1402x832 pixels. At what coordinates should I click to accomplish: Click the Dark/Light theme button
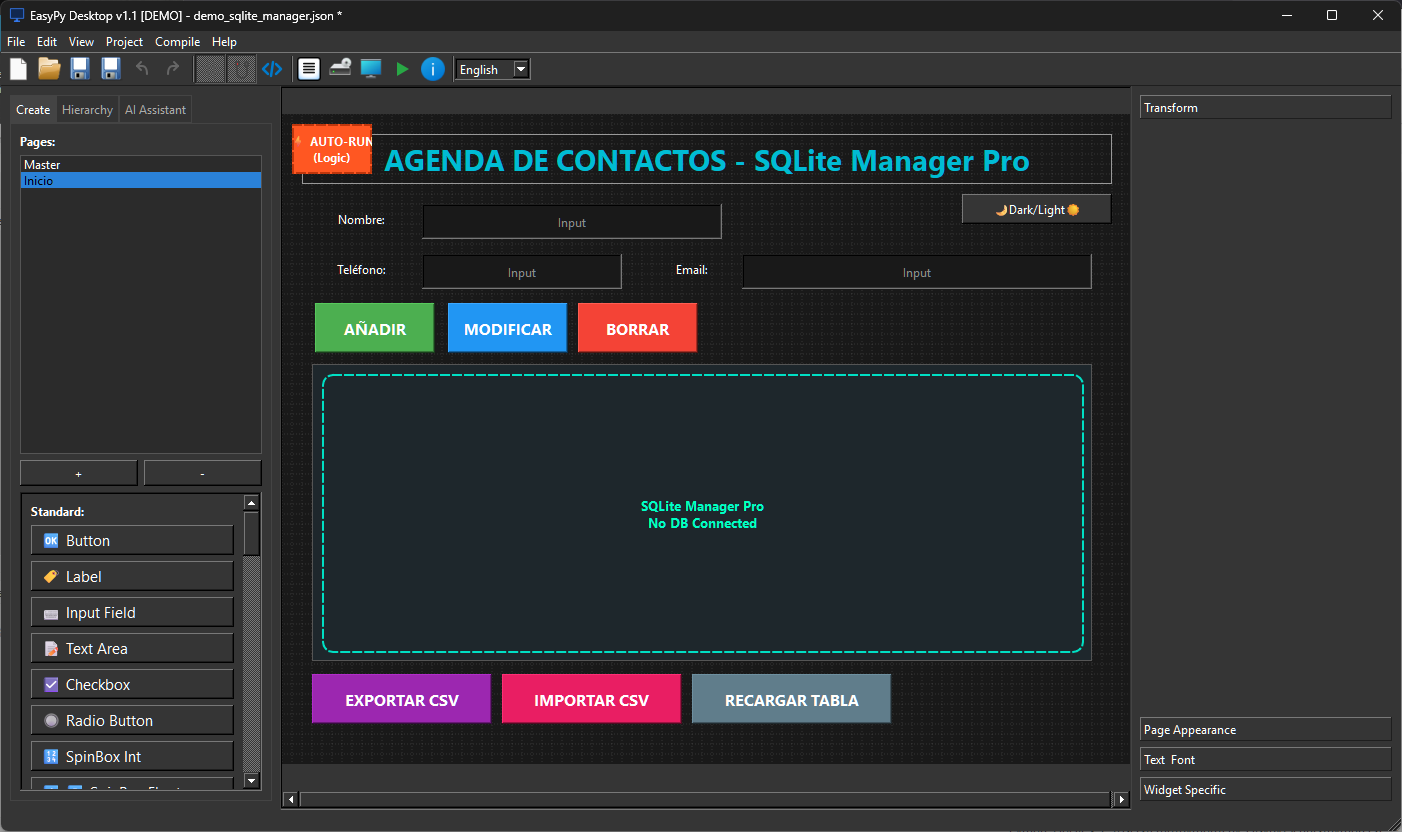click(x=1036, y=209)
